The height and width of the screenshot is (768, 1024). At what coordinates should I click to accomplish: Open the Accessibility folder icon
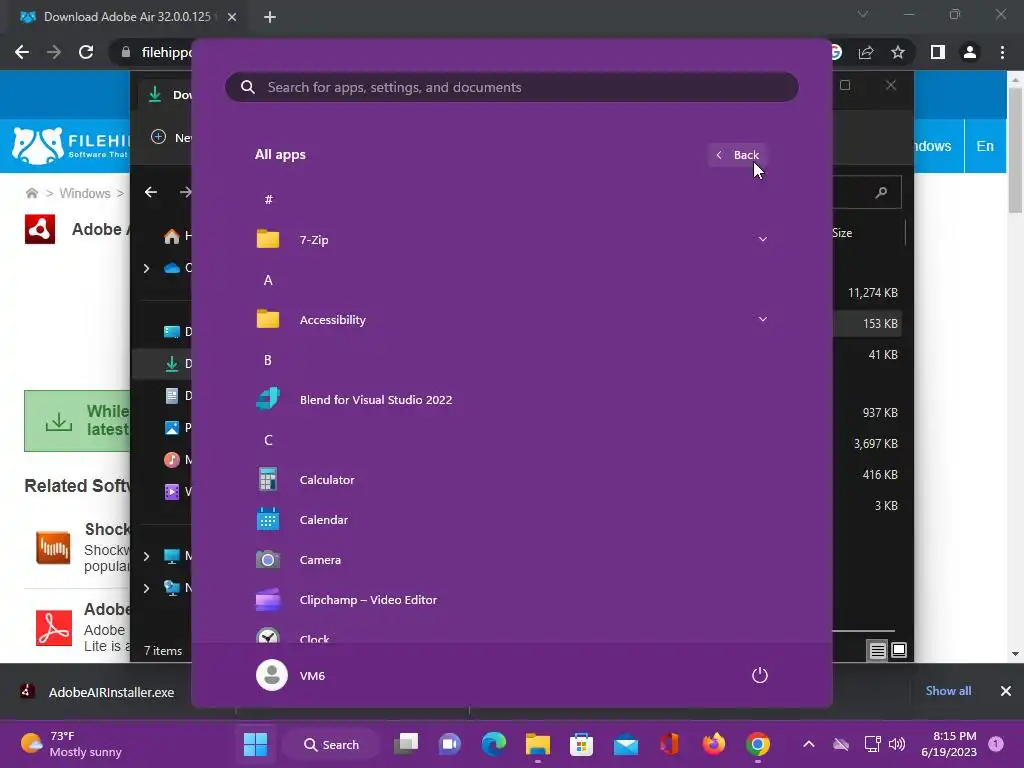[268, 319]
